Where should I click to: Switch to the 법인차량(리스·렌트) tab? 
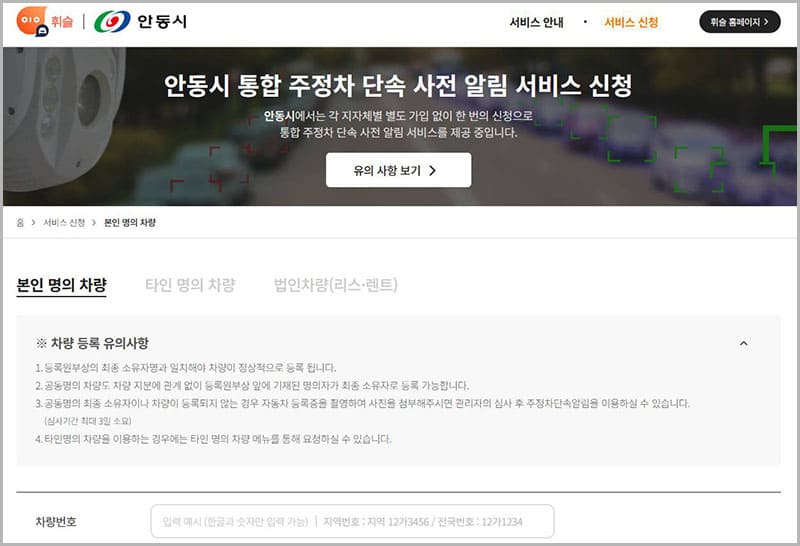click(336, 285)
